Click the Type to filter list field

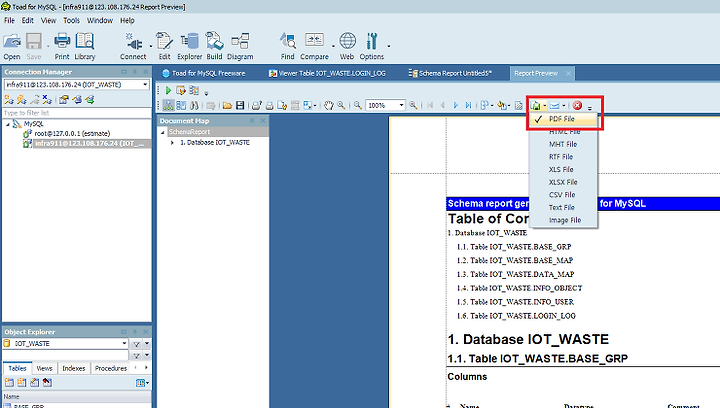click(77, 113)
